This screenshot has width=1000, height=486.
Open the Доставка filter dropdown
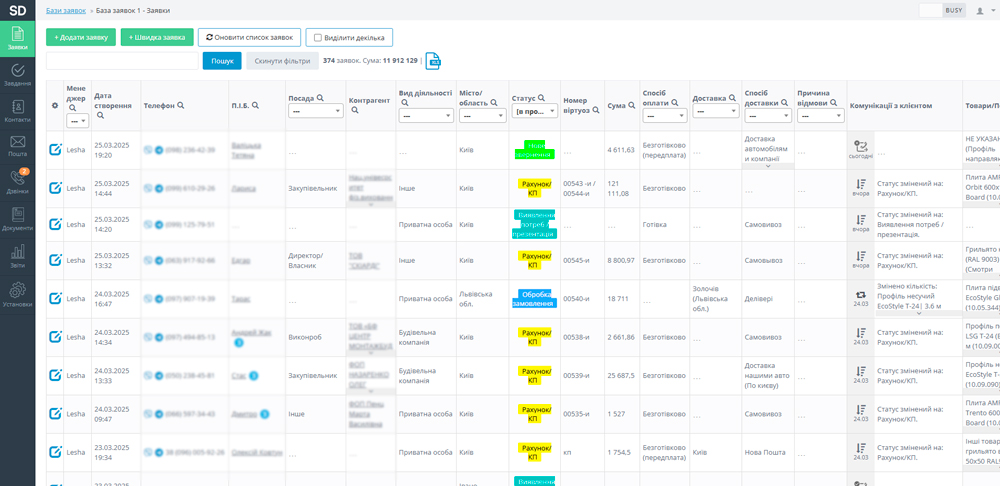click(716, 111)
